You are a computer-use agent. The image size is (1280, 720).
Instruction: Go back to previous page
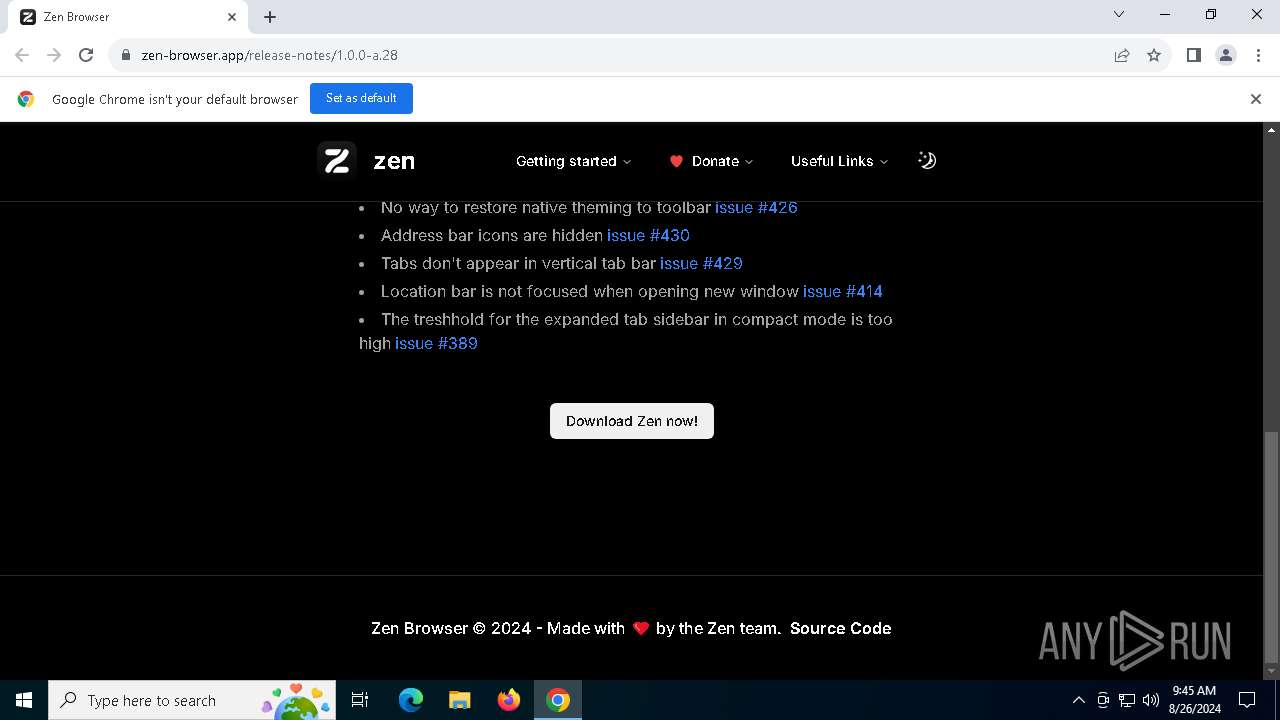tap(22, 55)
